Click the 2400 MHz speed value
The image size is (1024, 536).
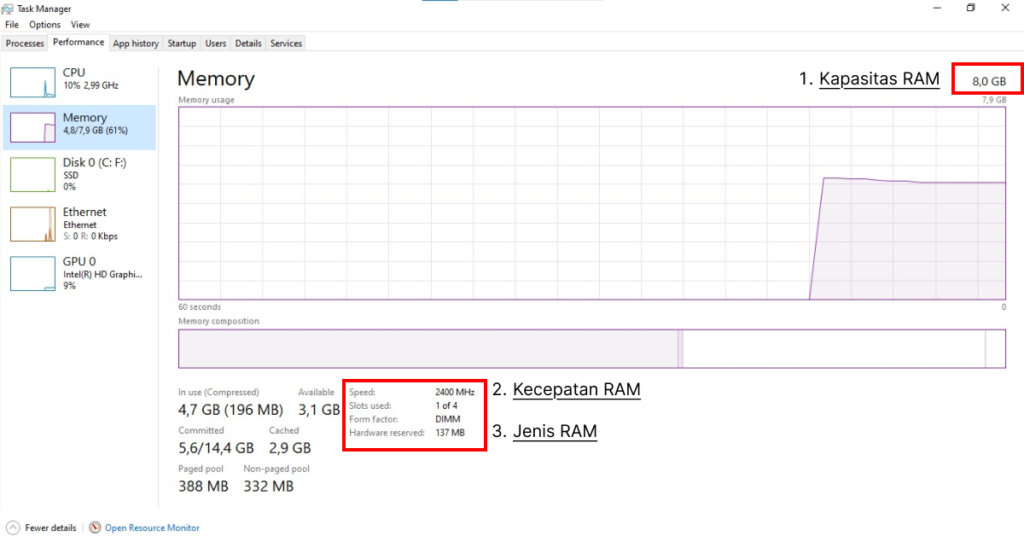455,392
